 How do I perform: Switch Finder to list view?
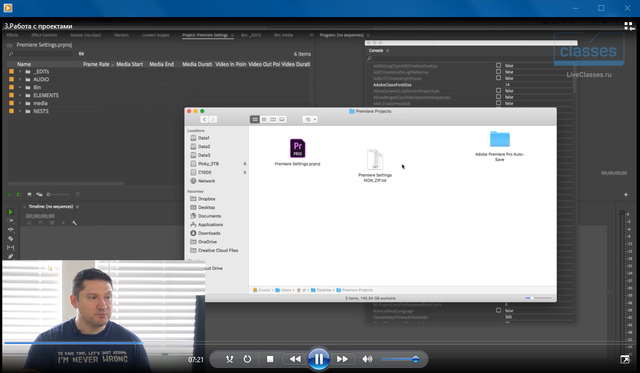[264, 119]
